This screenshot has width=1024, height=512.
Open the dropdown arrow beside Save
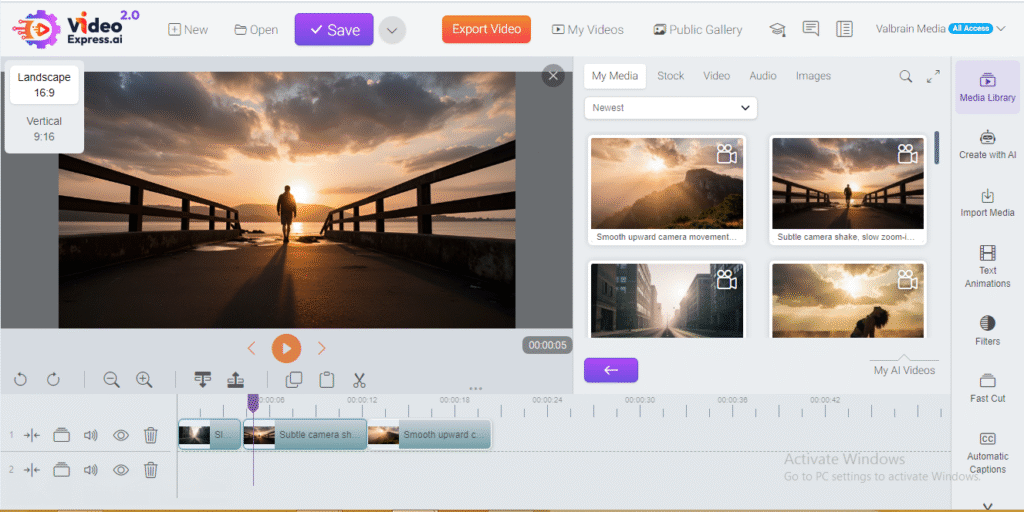pos(392,30)
